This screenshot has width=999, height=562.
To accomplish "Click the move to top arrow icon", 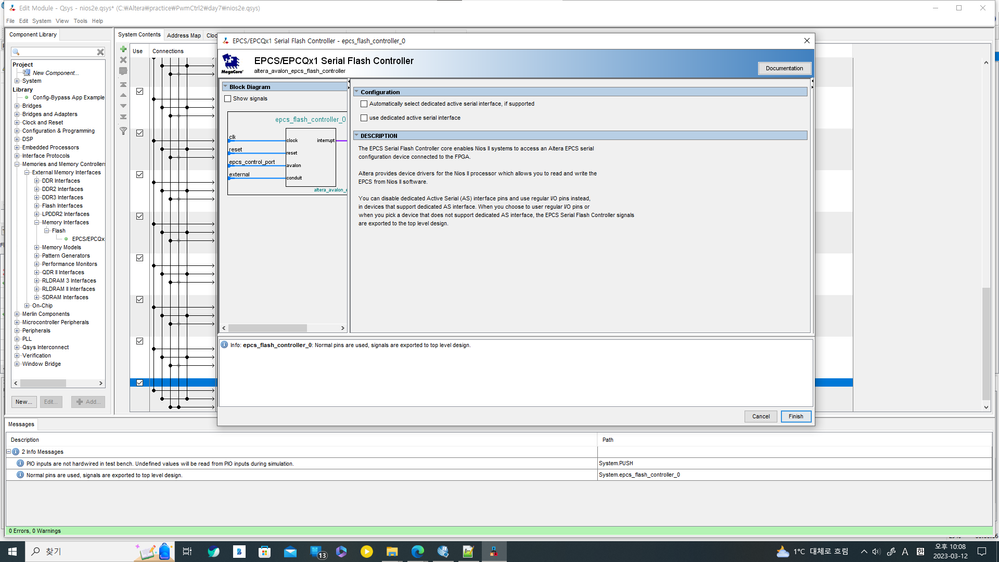I will 123,84.
